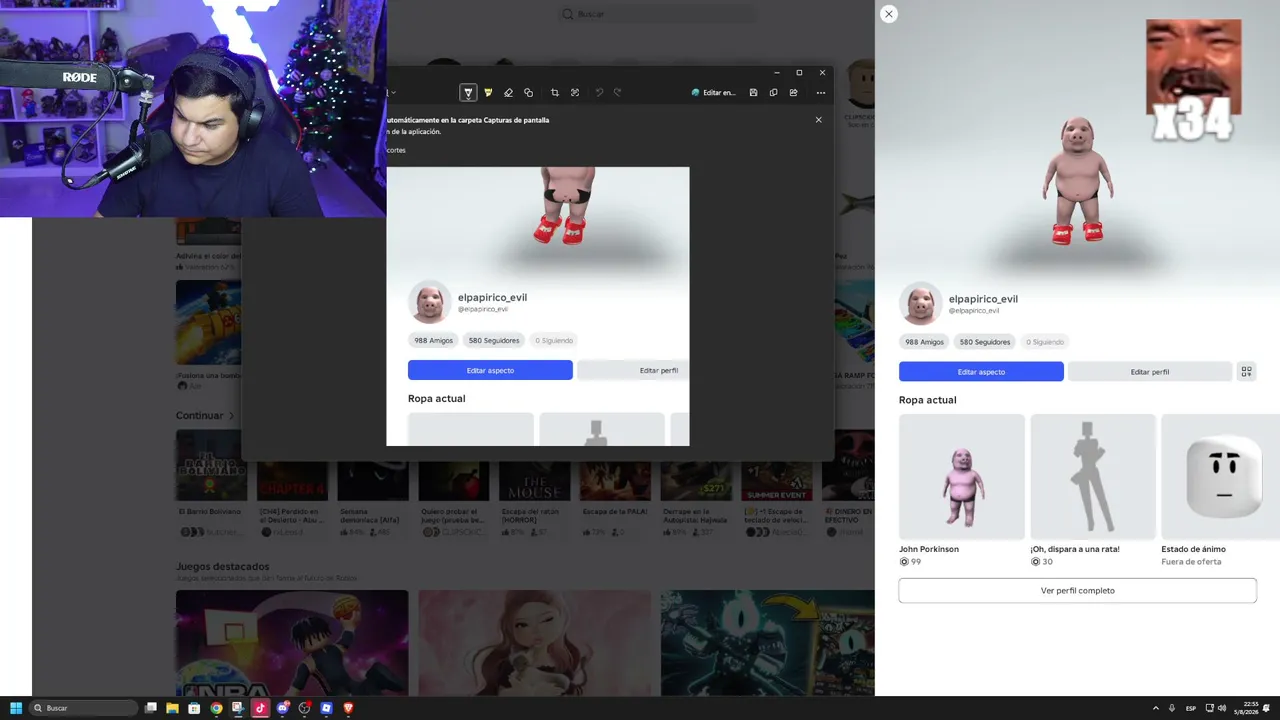Open Task View on the taskbar
This screenshot has width=1280, height=720.
(x=151, y=708)
